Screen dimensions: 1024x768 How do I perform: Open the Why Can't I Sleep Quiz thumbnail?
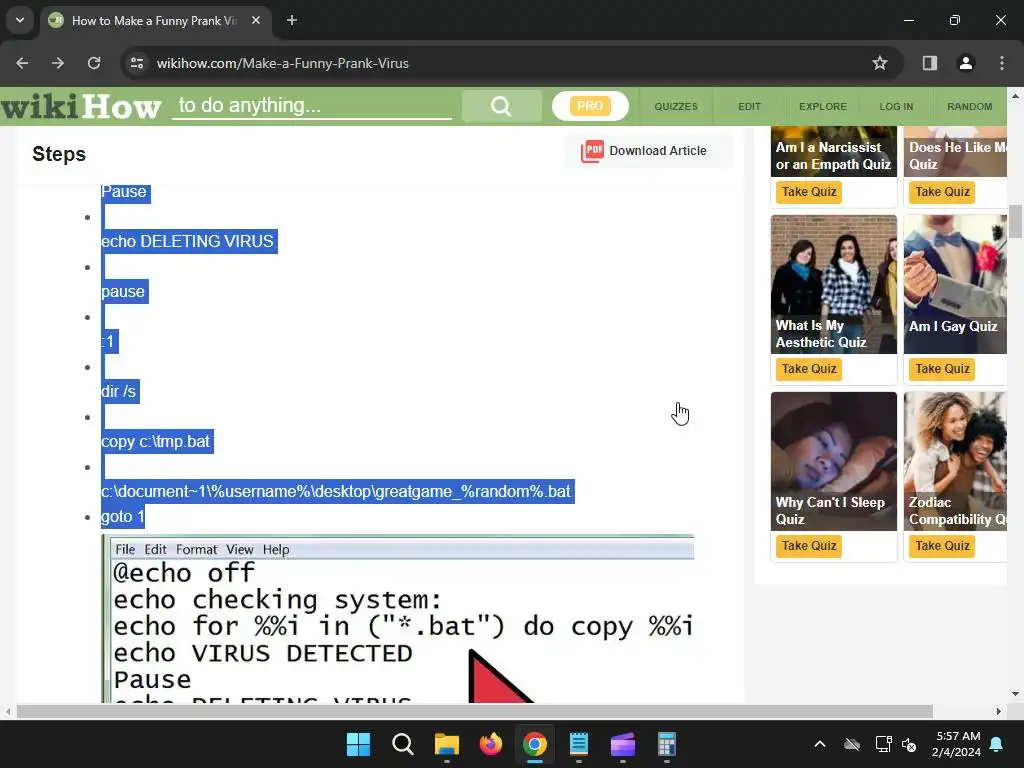click(833, 461)
